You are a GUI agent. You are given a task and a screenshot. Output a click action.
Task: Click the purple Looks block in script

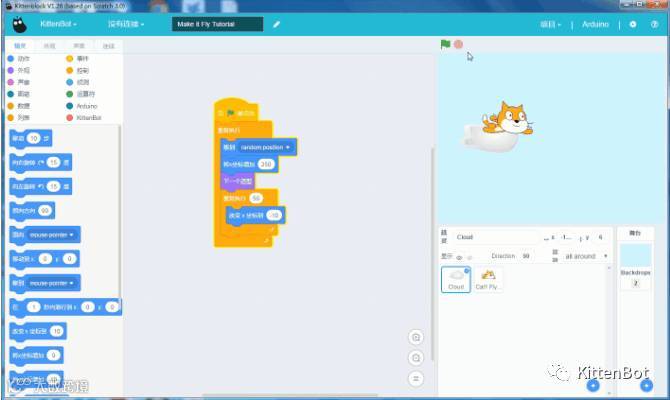(x=238, y=181)
